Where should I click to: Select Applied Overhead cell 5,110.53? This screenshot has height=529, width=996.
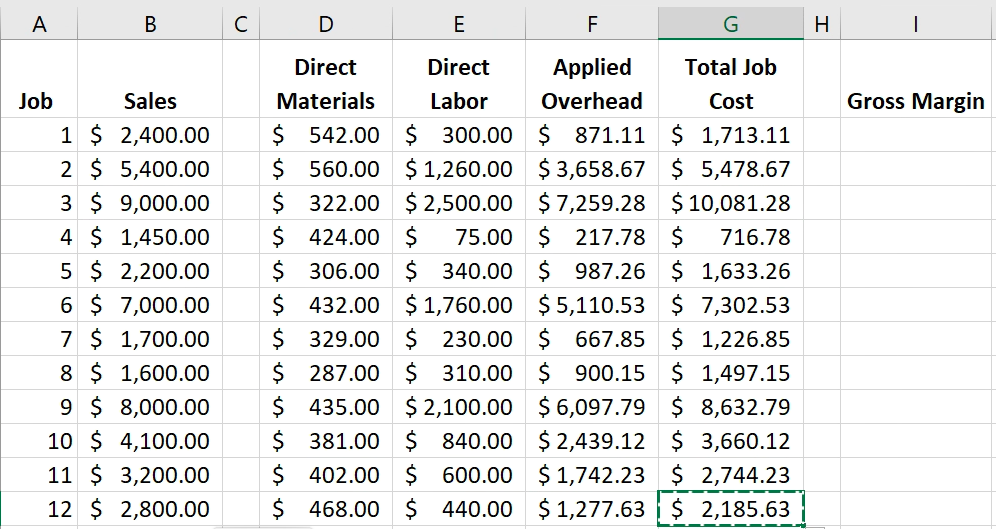[x=592, y=305]
